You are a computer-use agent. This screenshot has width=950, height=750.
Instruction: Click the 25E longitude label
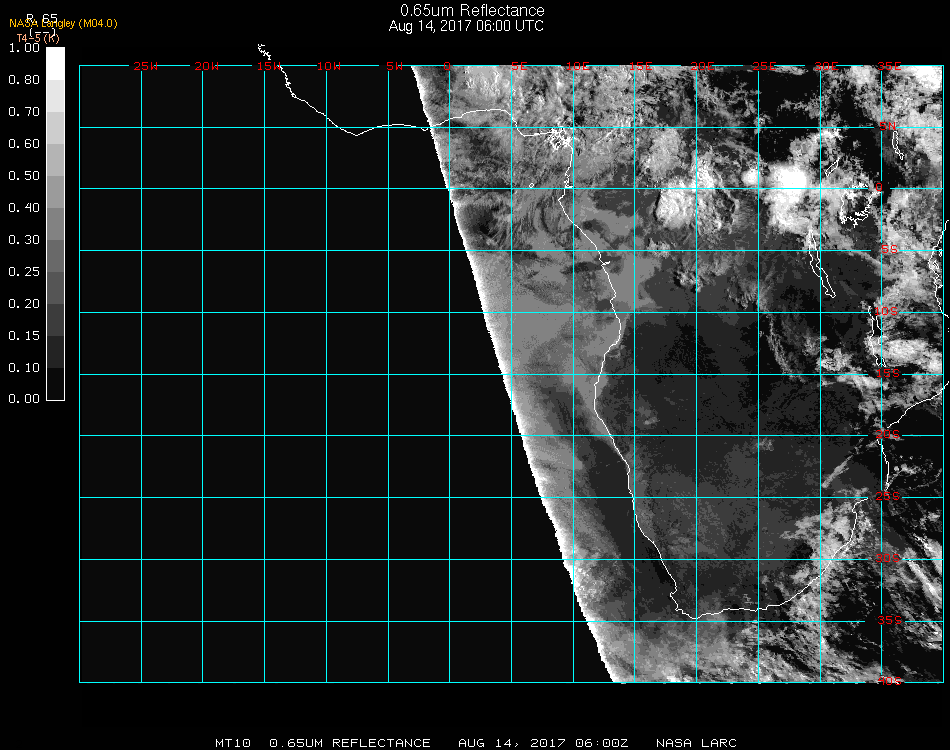[764, 66]
